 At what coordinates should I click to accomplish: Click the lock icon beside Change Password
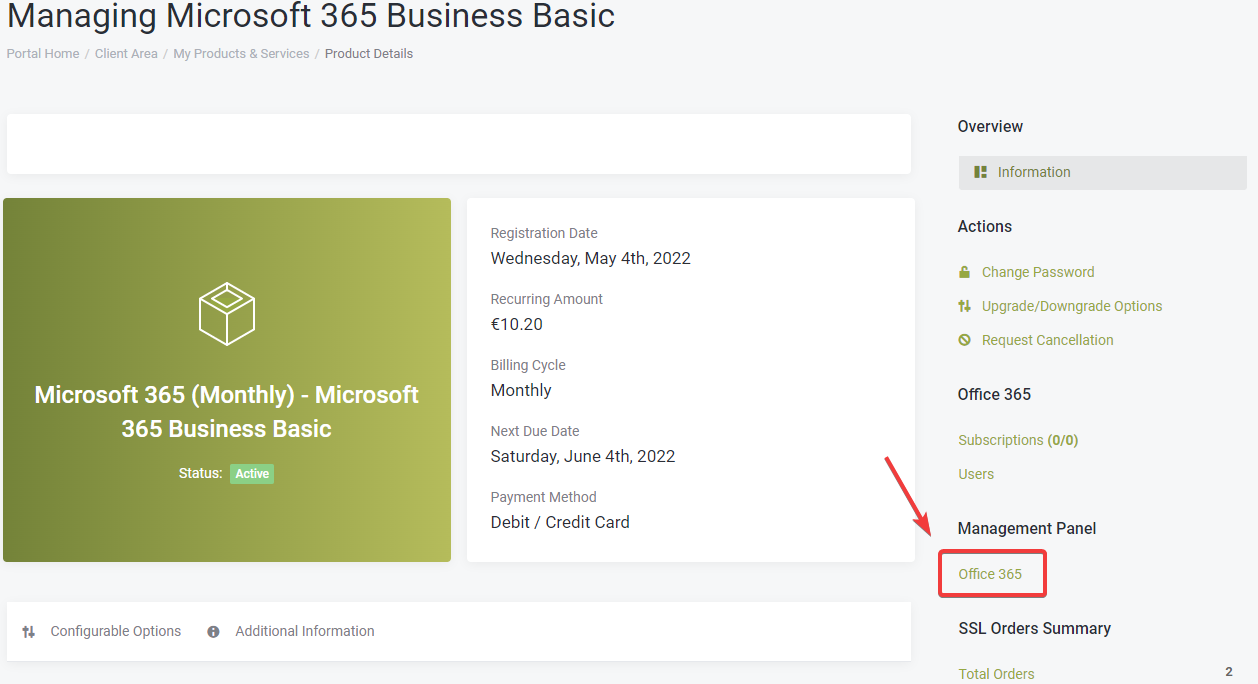click(x=964, y=272)
